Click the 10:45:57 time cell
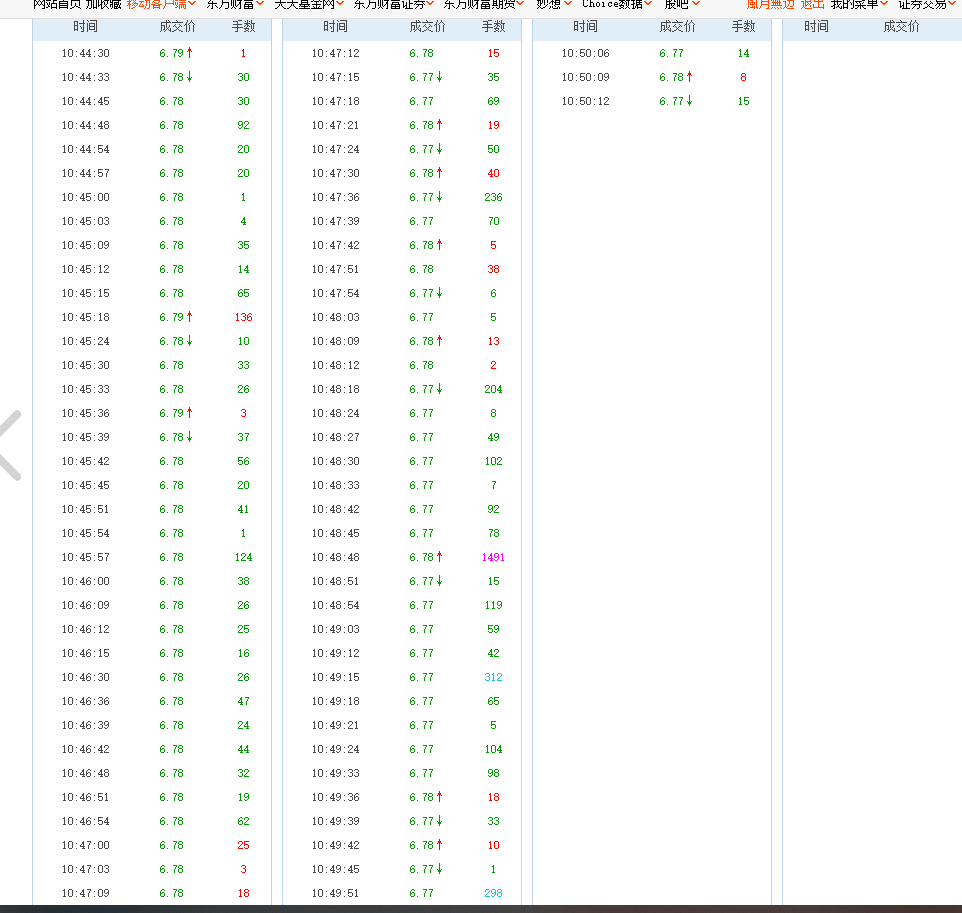This screenshot has height=913, width=962. tap(85, 557)
